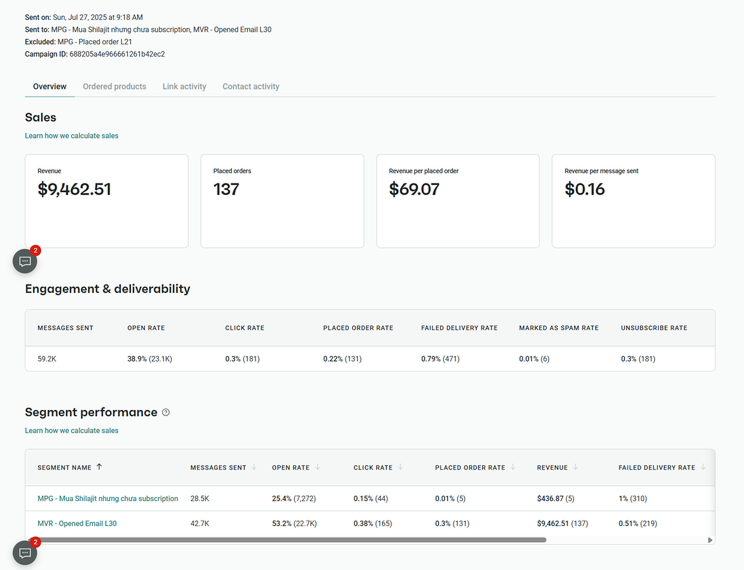The width and height of the screenshot is (744, 570).
Task: Sort by Segment Name arrow
Action: 99,467
